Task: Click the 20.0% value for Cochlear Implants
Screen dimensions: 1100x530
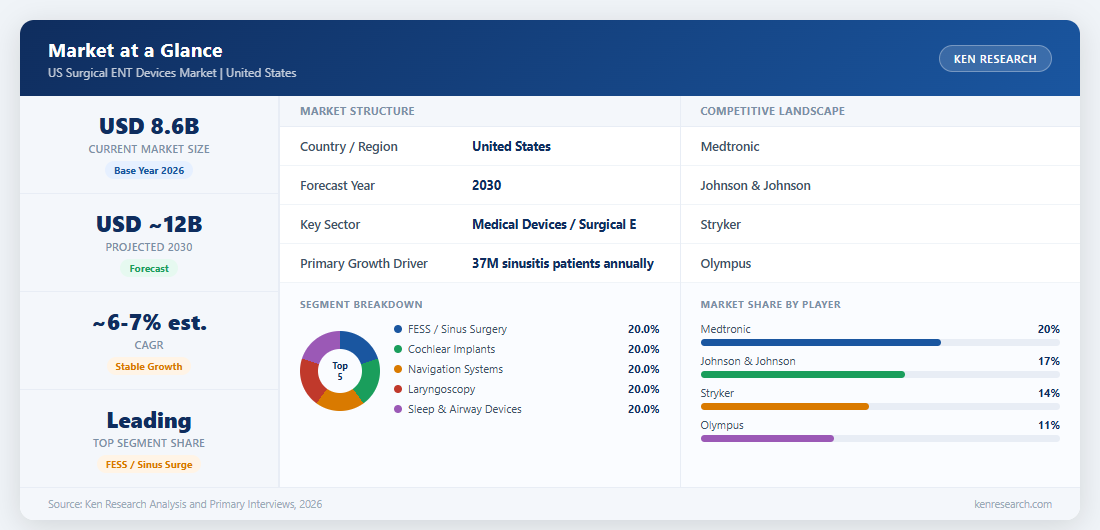Action: (643, 349)
